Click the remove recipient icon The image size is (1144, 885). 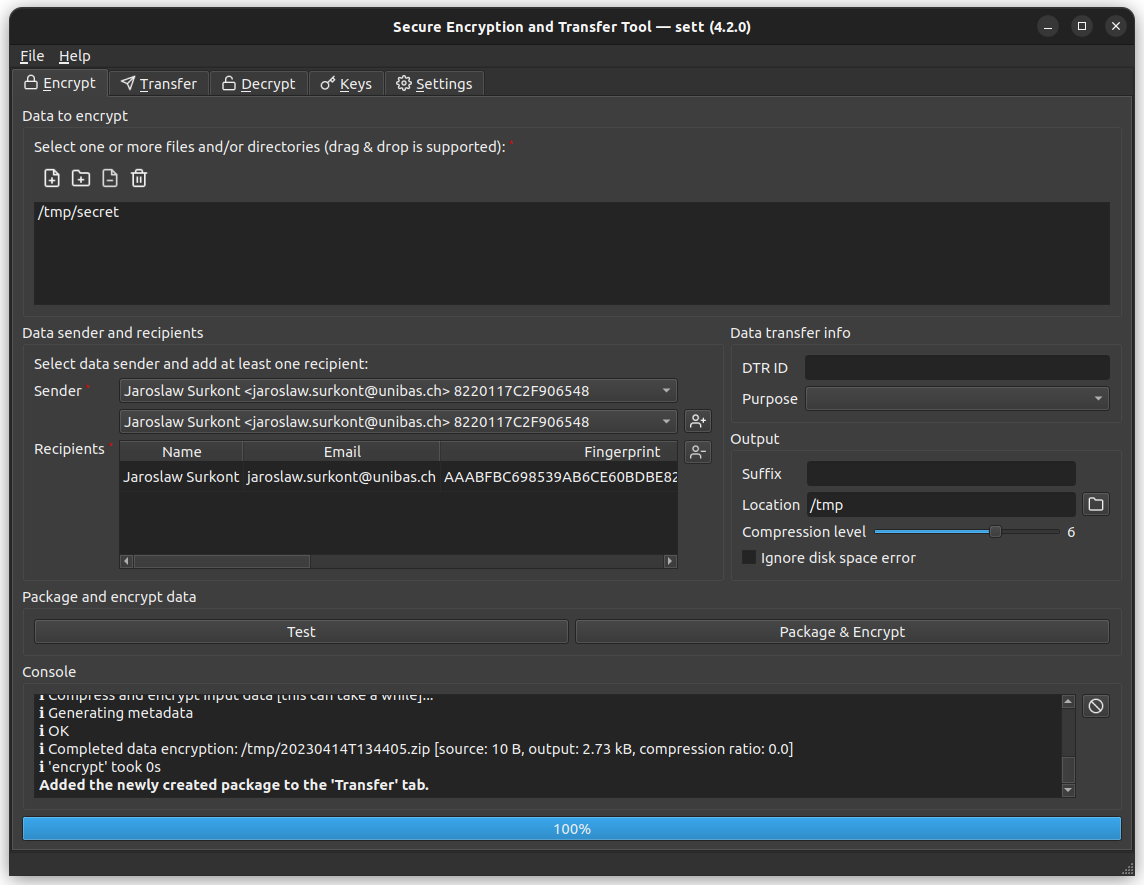(697, 452)
